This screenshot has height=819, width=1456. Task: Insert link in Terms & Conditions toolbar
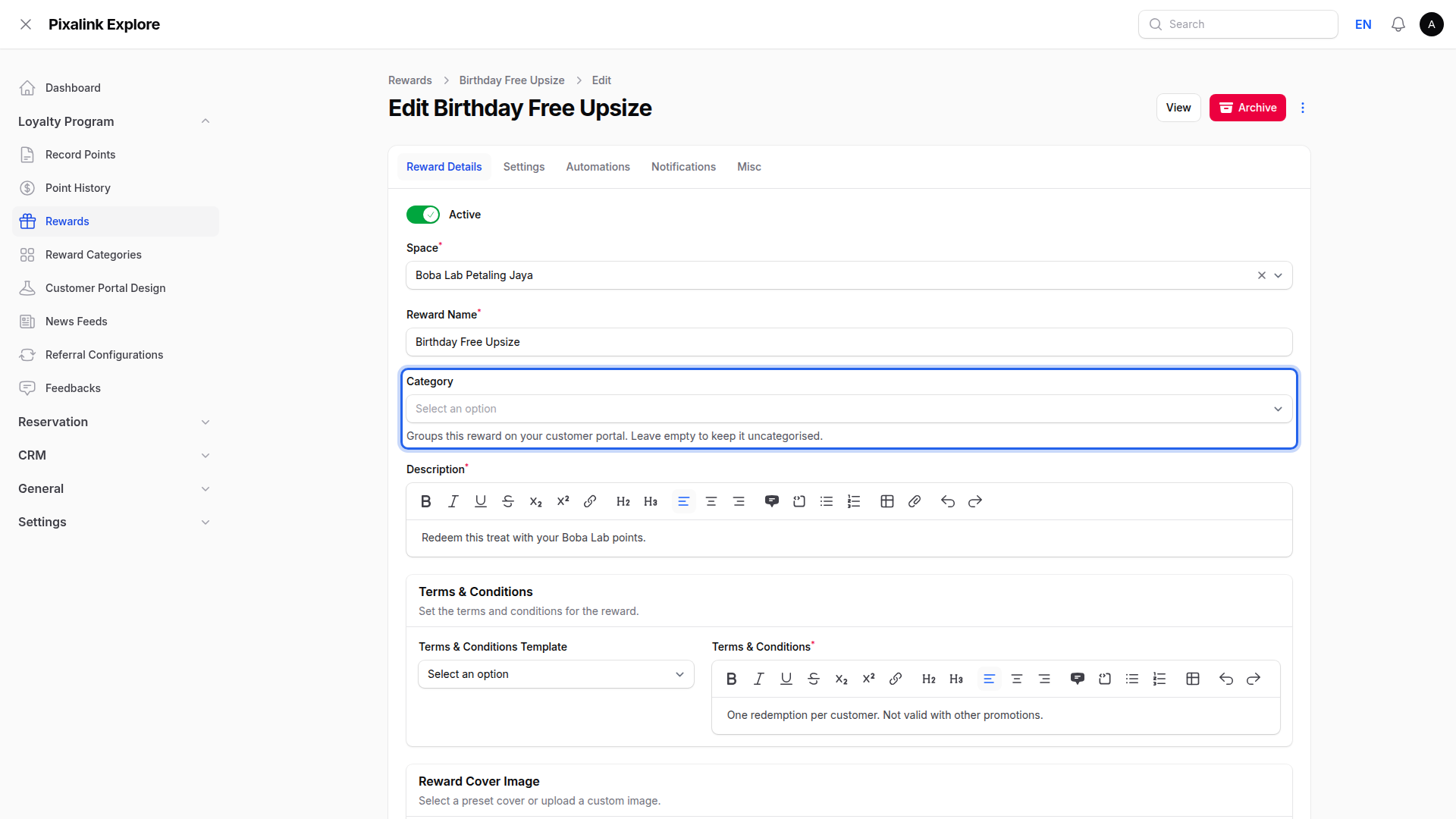(896, 679)
